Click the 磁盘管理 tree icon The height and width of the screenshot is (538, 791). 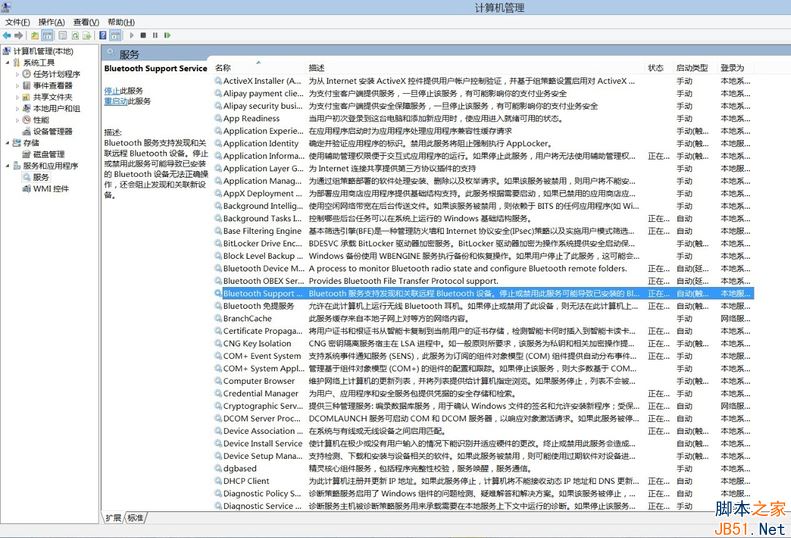click(x=27, y=154)
